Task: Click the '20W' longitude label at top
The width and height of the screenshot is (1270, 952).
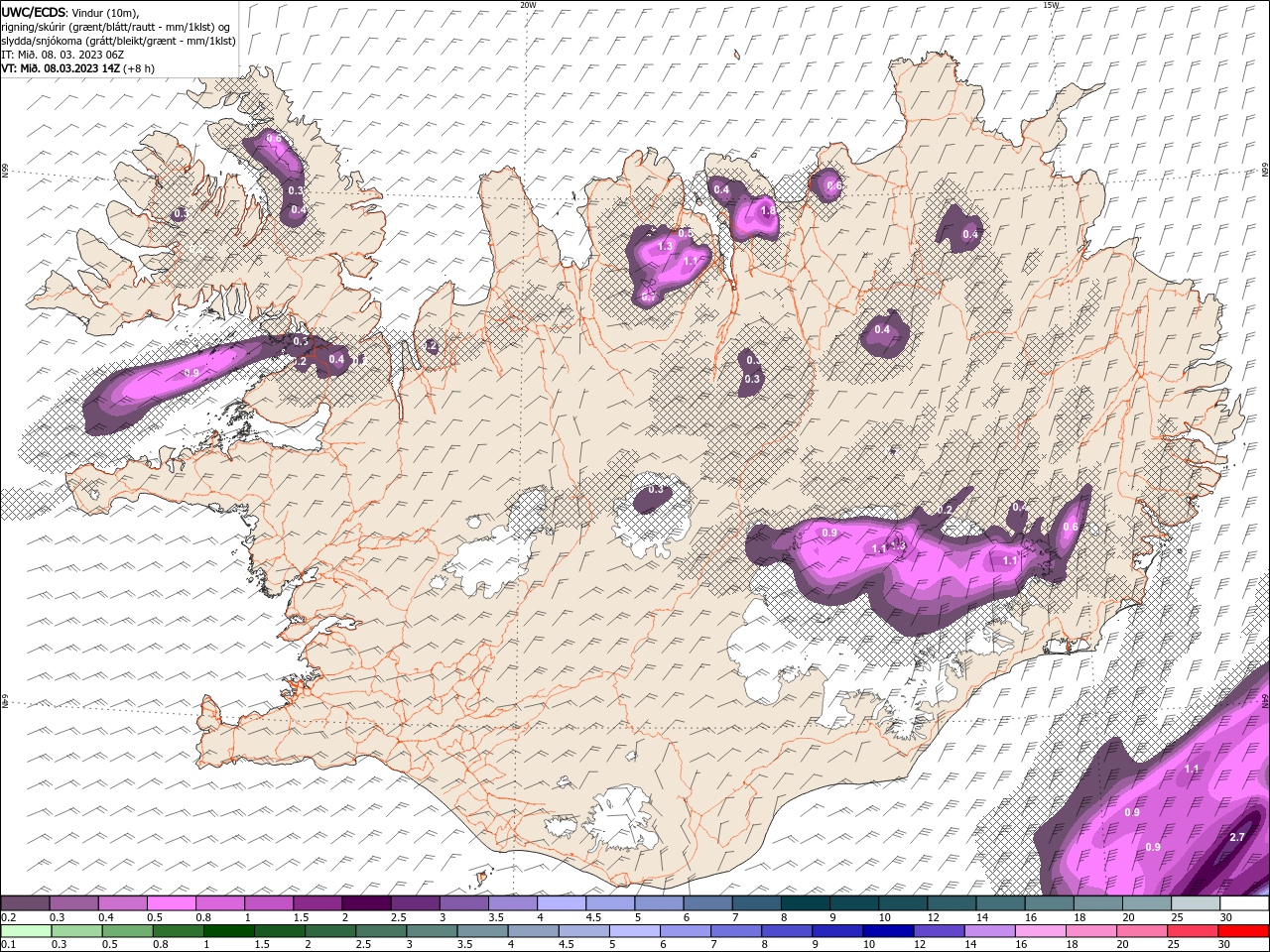Action: 528,5
